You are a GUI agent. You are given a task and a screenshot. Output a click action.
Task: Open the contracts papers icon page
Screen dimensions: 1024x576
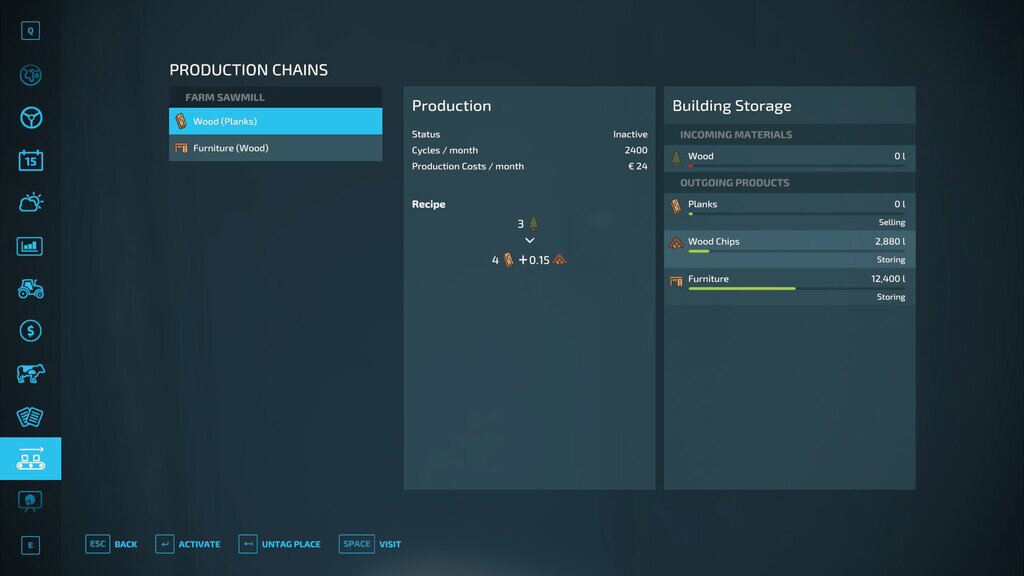30,417
